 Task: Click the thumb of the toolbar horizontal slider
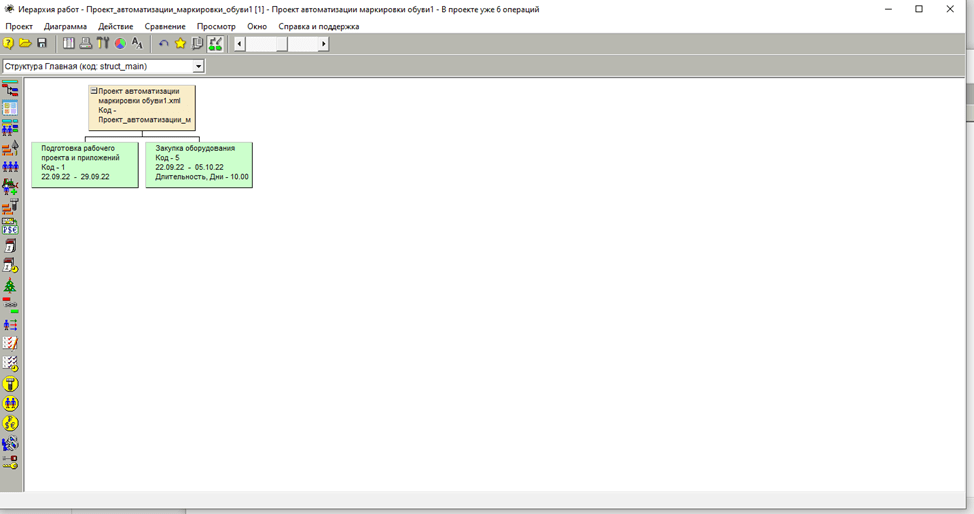(282, 44)
